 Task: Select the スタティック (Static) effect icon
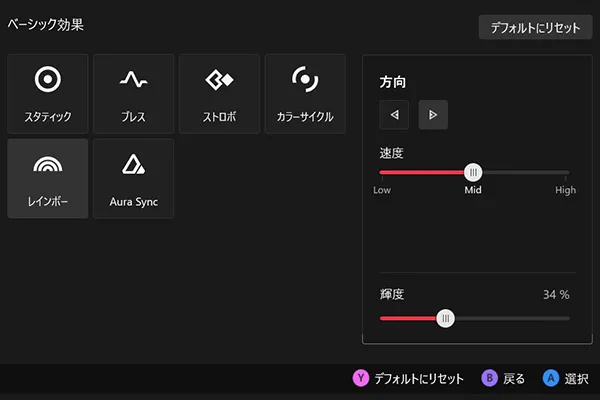47,94
